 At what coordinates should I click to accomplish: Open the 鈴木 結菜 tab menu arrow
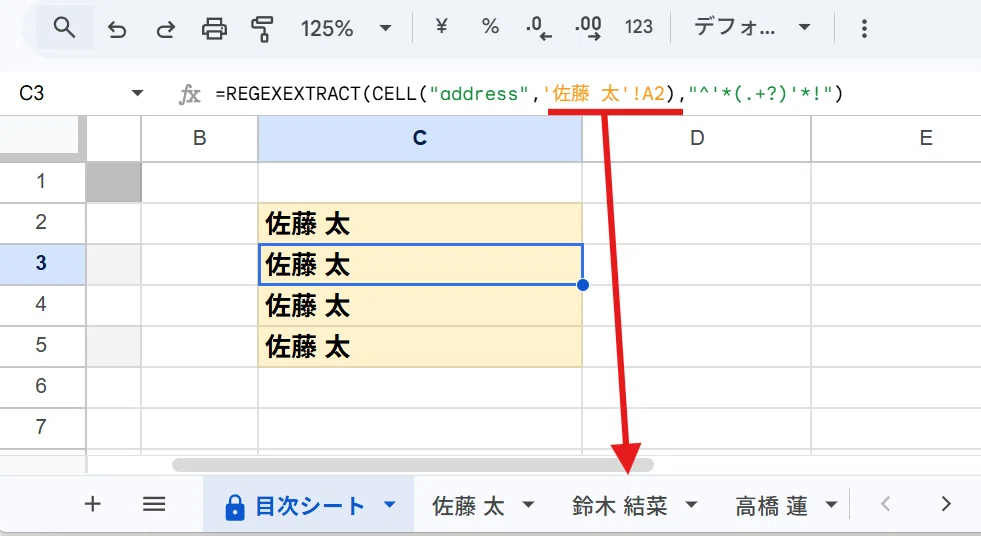691,505
